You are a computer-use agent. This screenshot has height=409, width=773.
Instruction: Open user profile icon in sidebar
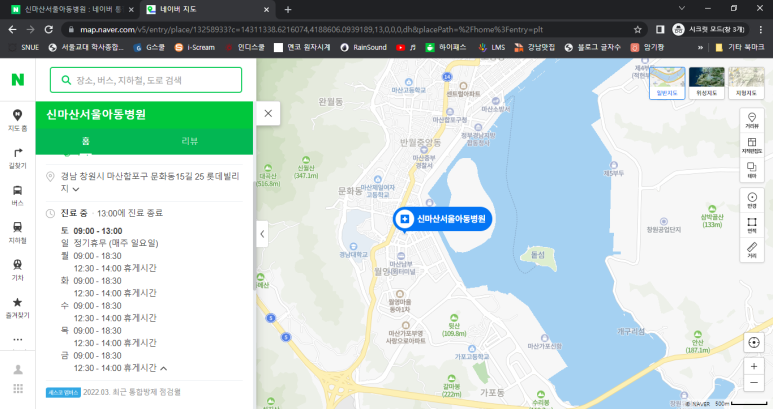[x=18, y=370]
